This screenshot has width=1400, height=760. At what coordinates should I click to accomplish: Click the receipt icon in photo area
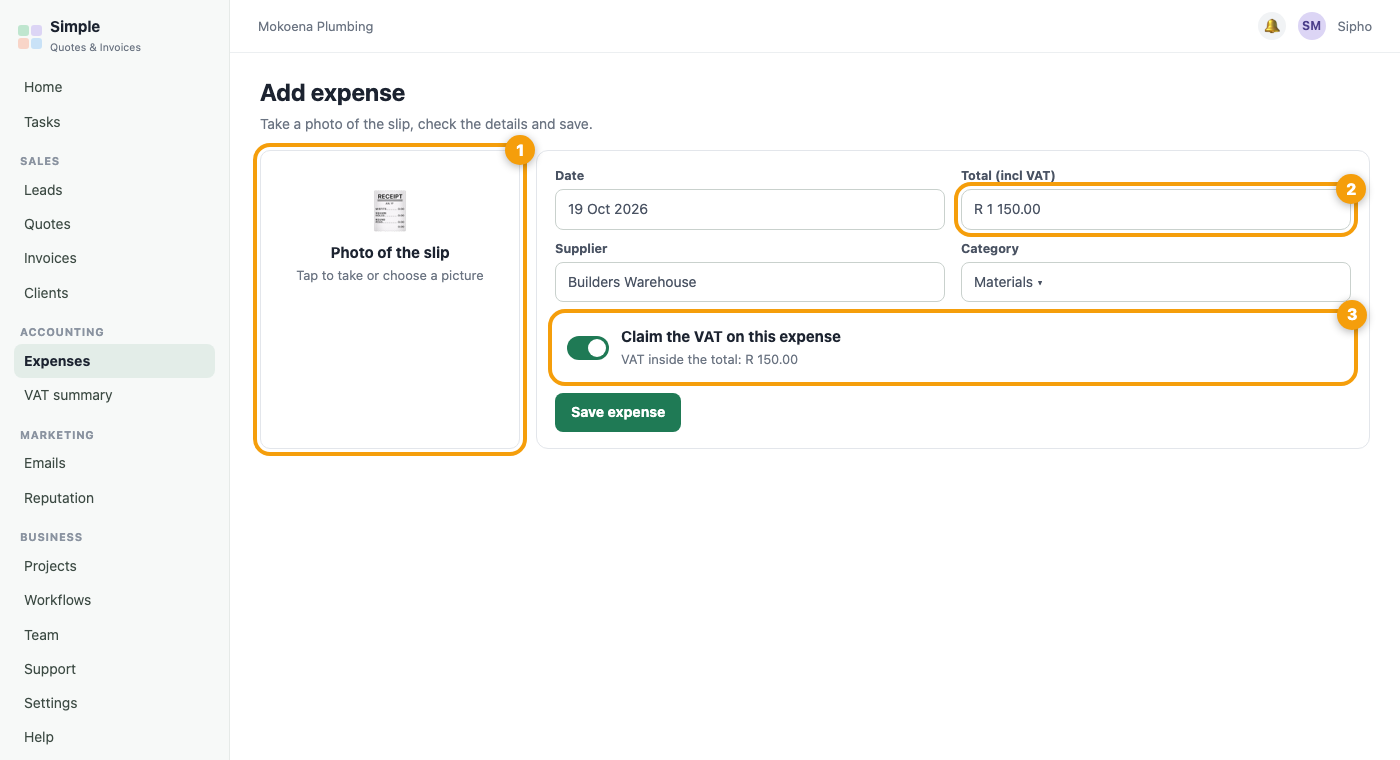(390, 211)
